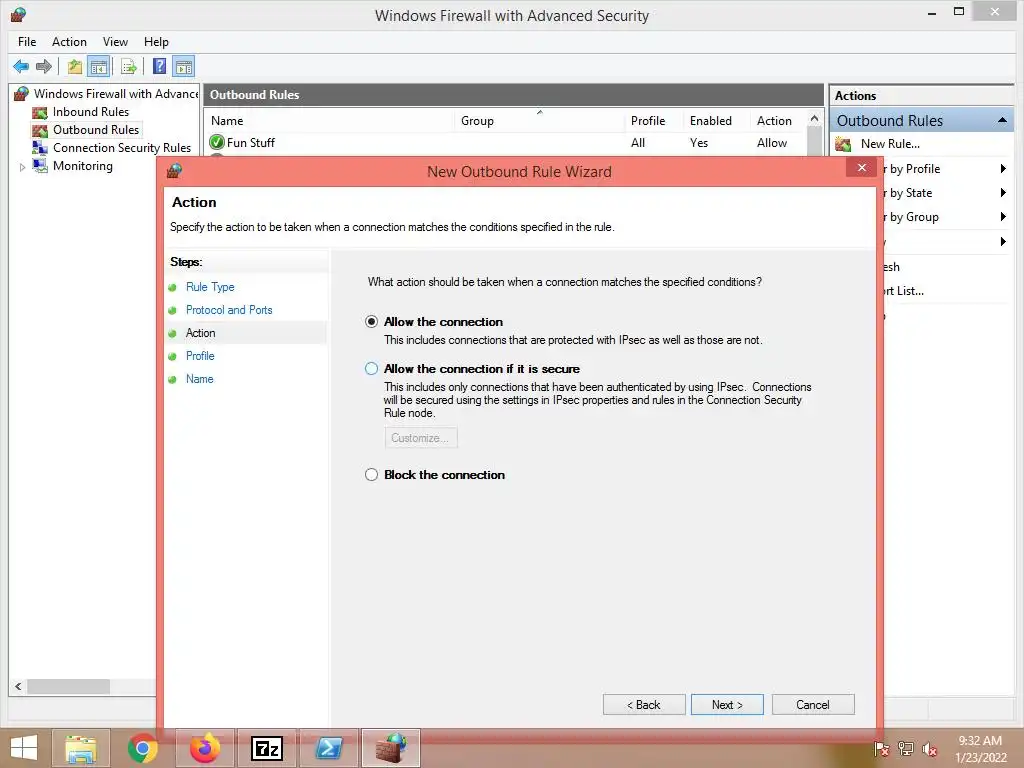This screenshot has width=1024, height=768.
Task: Select Inbound Rules in the console tree
Action: coord(91,112)
